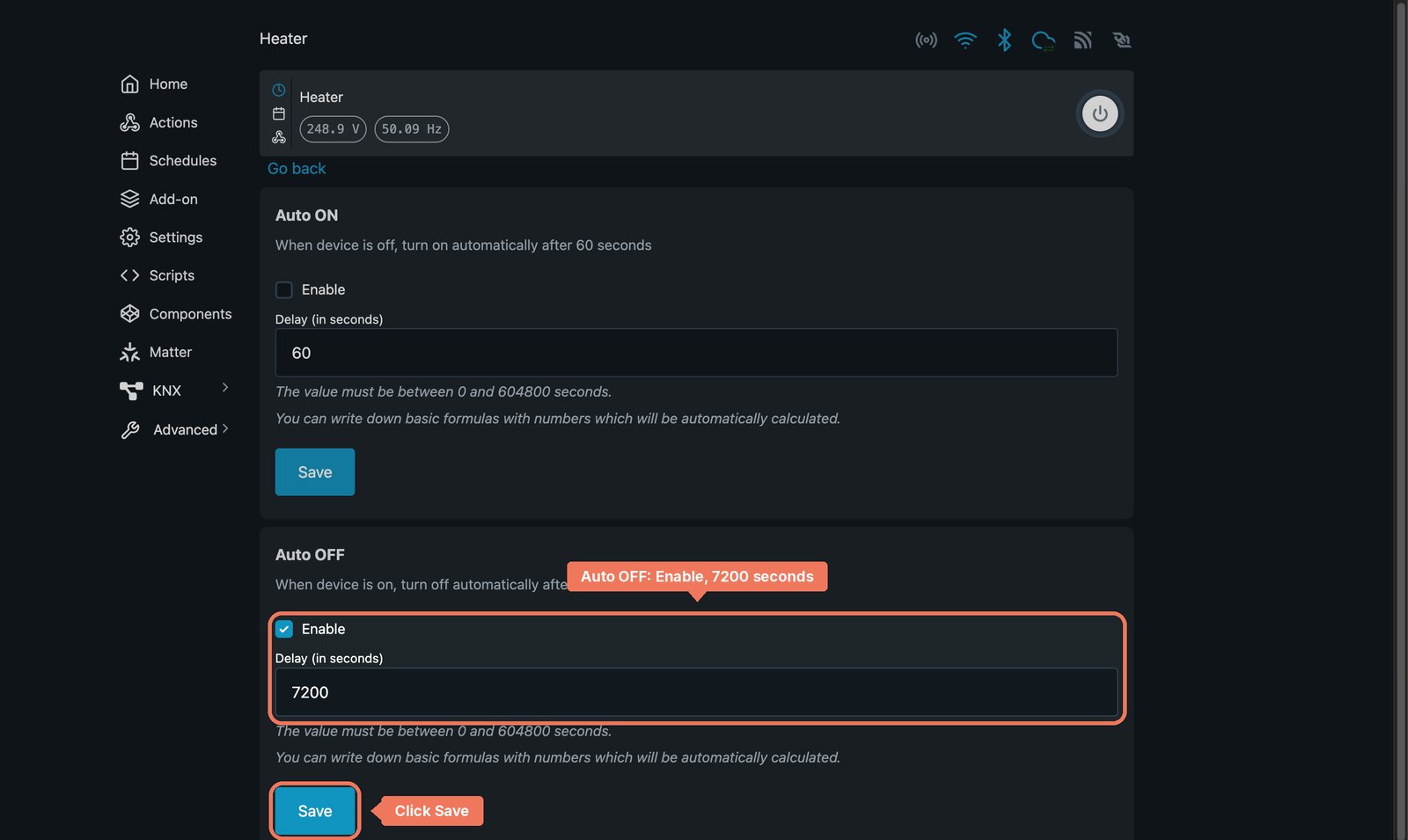Viewport: 1408px width, 840px height.
Task: Click the page vertical scrollbar
Action: [1401, 420]
